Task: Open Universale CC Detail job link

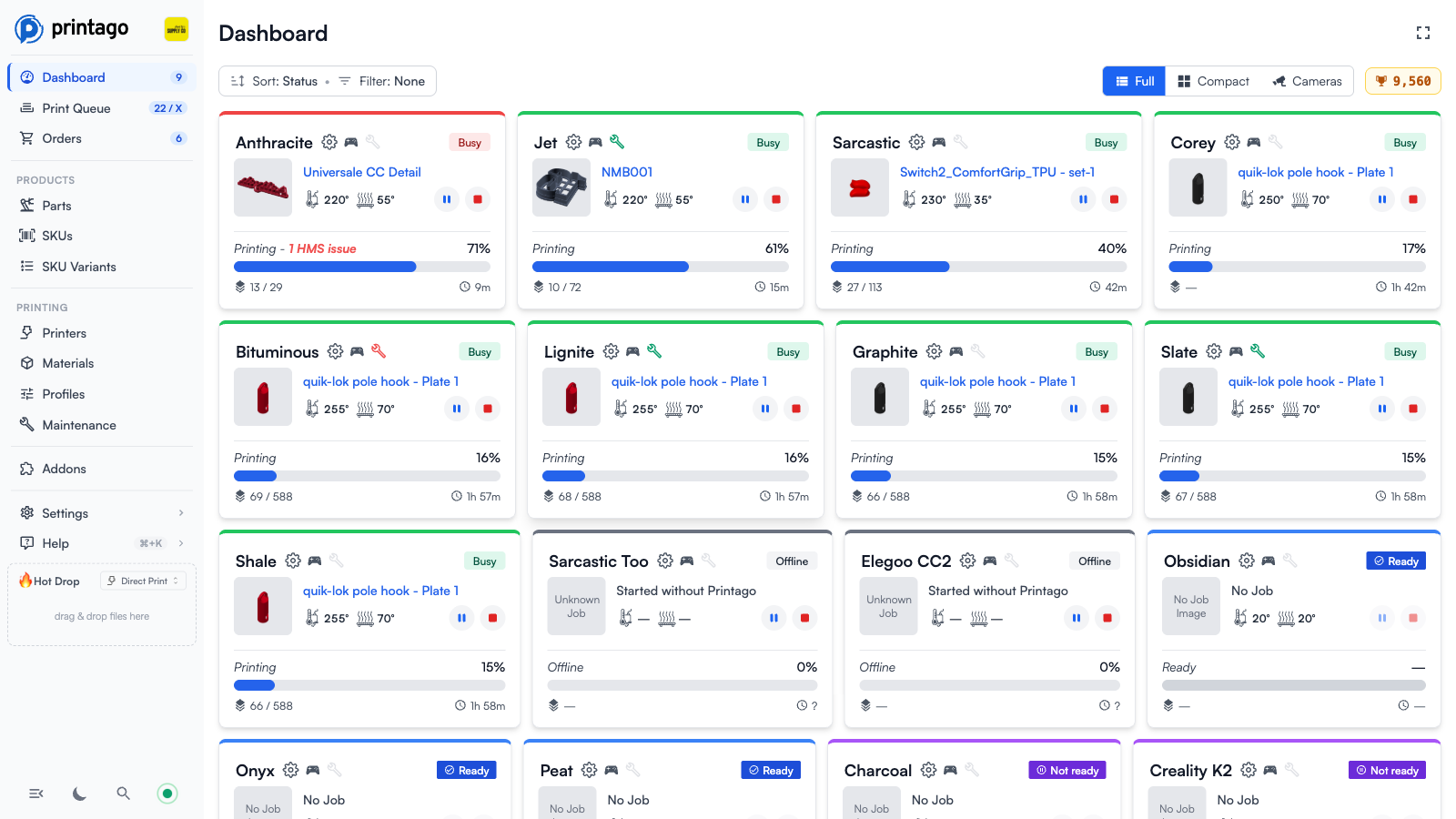Action: point(362,172)
